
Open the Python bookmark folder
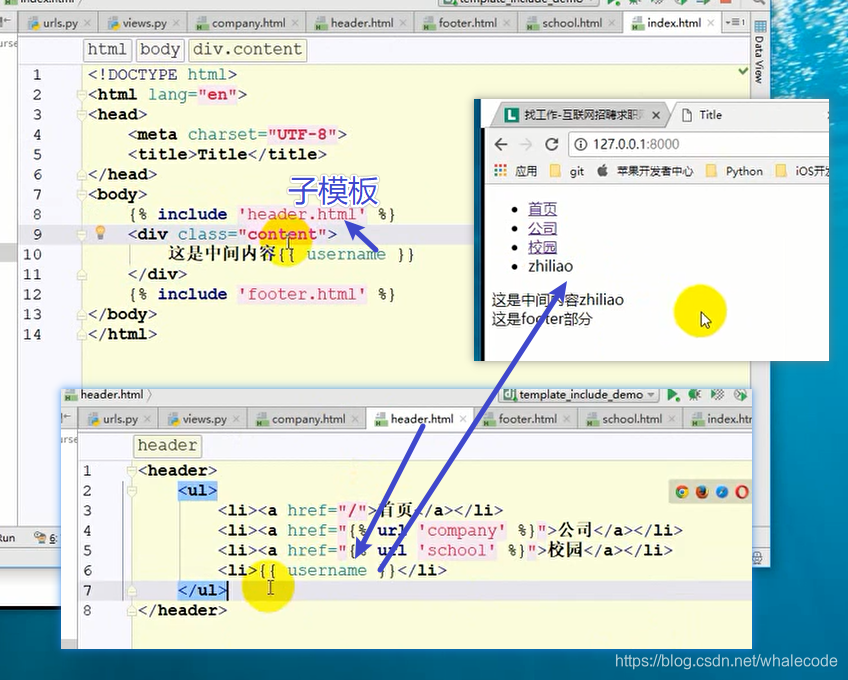tap(735, 171)
